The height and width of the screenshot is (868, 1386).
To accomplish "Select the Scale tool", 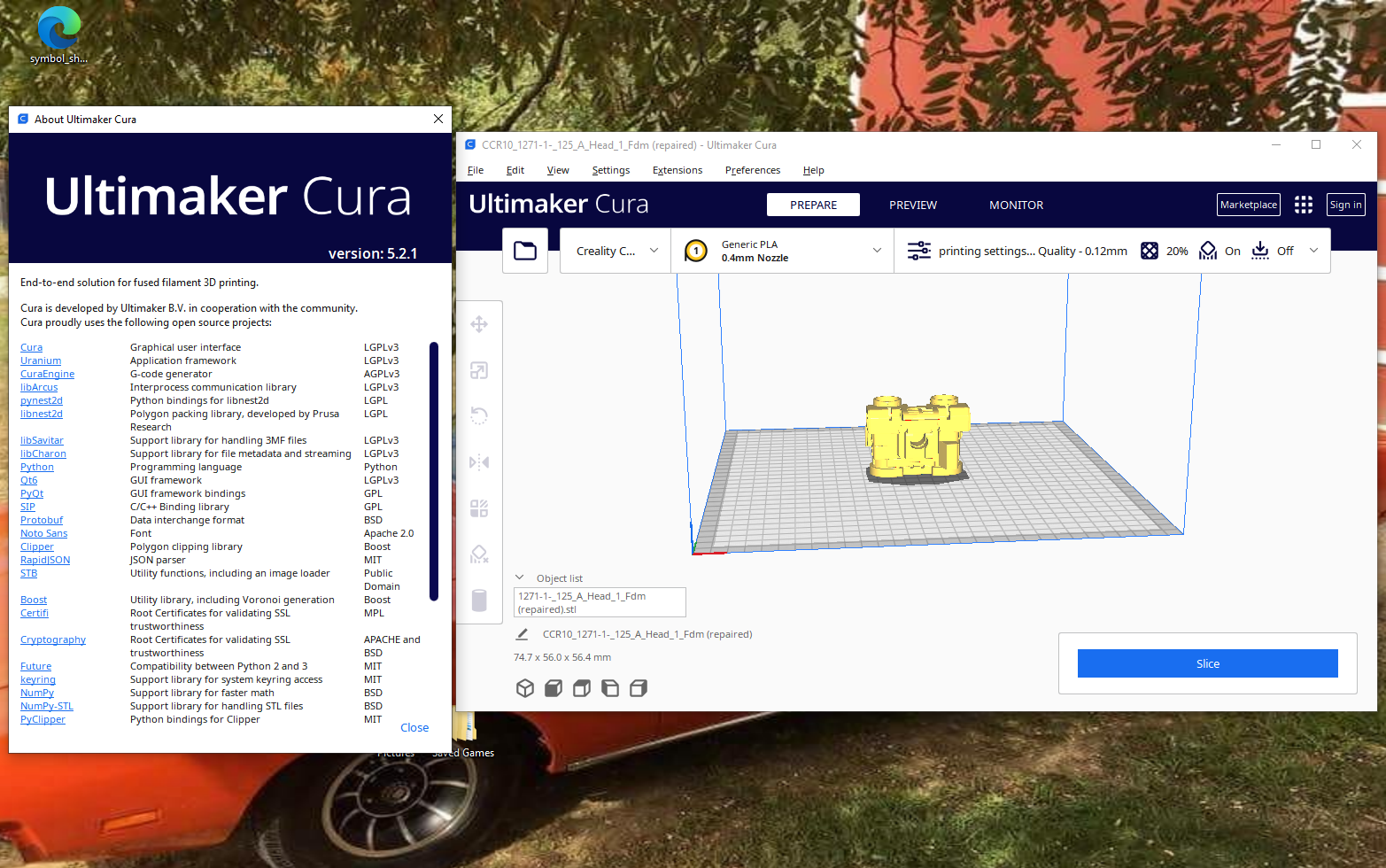I will [x=479, y=370].
